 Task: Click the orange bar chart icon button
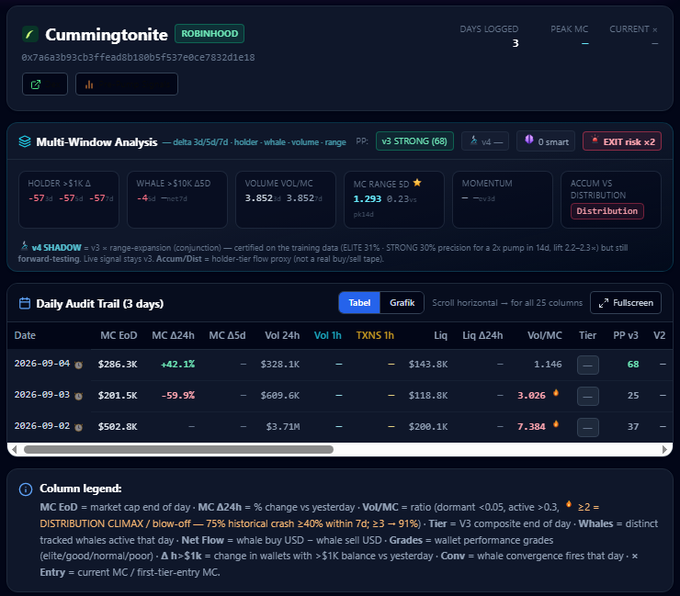(126, 84)
